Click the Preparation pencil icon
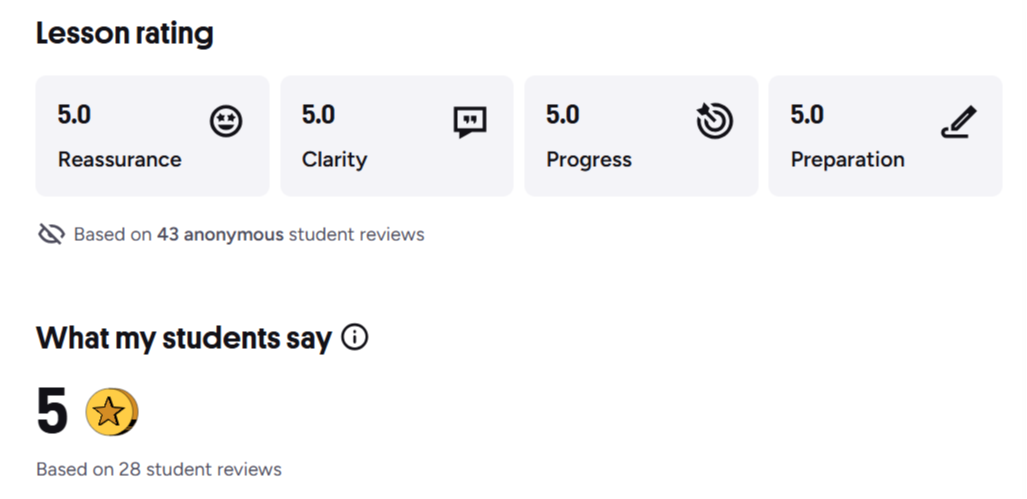 tap(958, 122)
